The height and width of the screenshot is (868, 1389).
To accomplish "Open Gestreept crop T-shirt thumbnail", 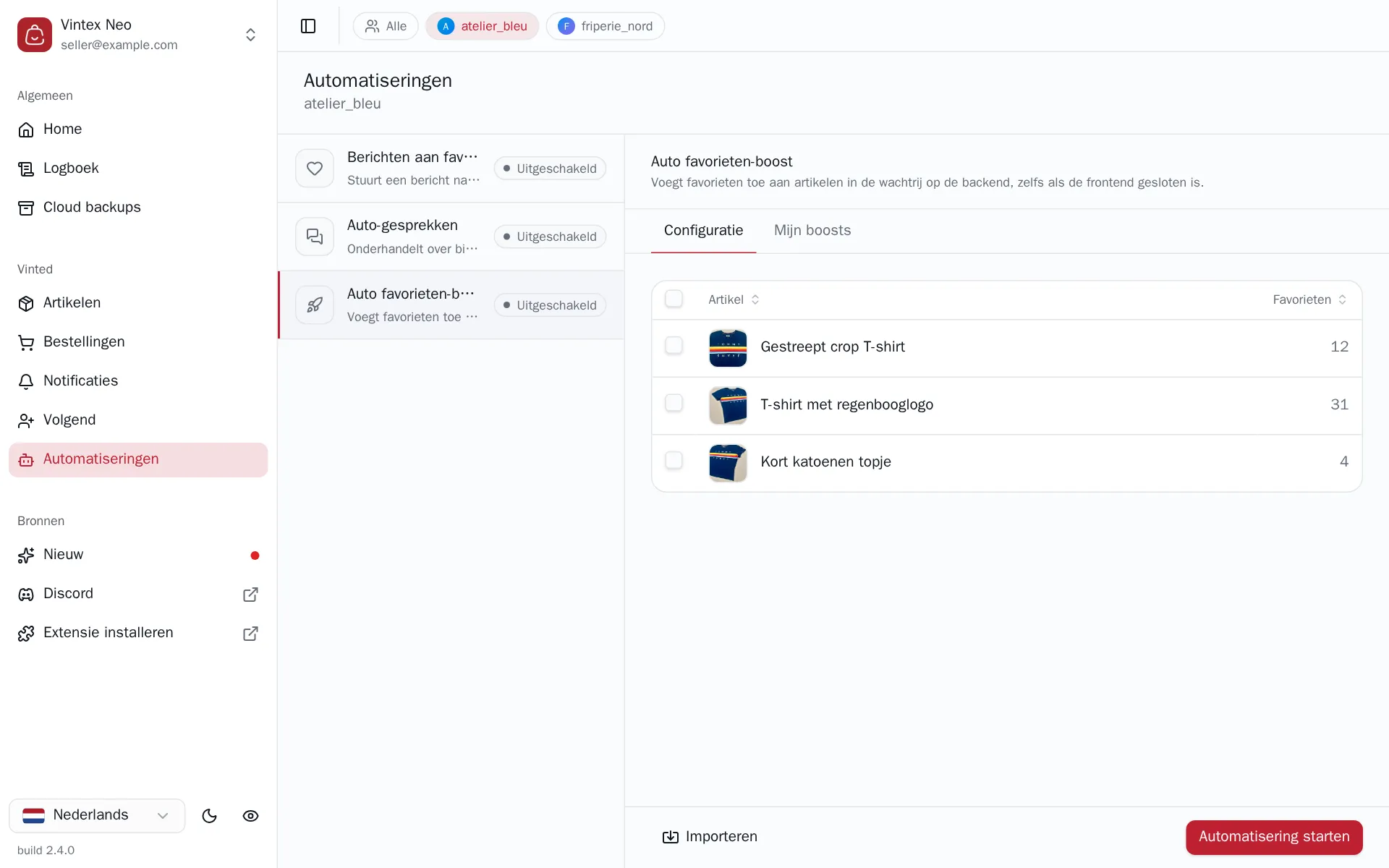I will tap(728, 348).
